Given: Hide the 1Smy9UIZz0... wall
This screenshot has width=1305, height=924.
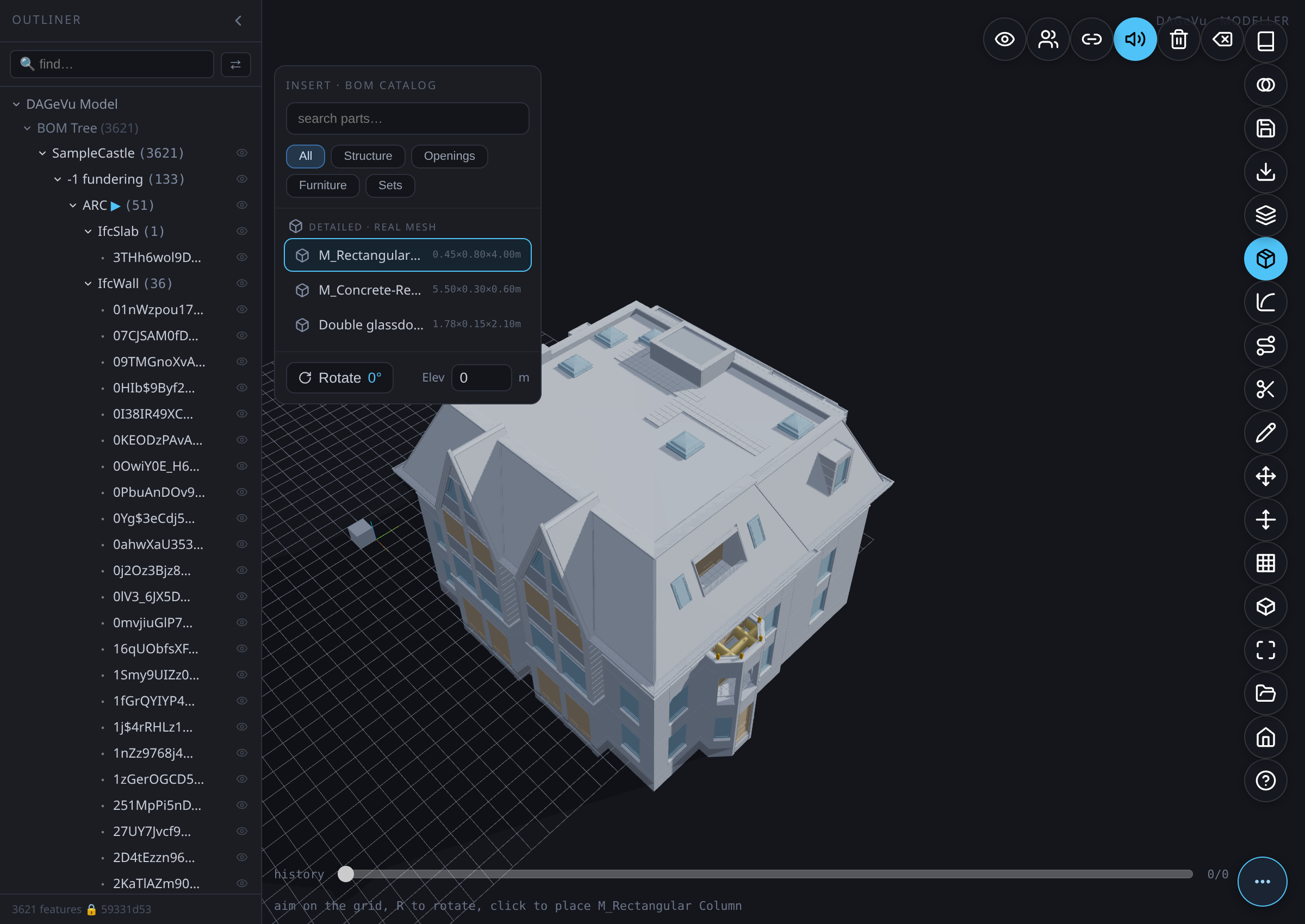Looking at the screenshot, I should coord(242,675).
